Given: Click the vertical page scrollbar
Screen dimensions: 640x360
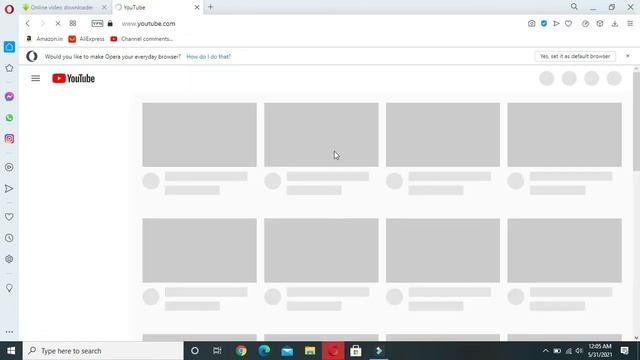Looking at the screenshot, I should click(636, 122).
